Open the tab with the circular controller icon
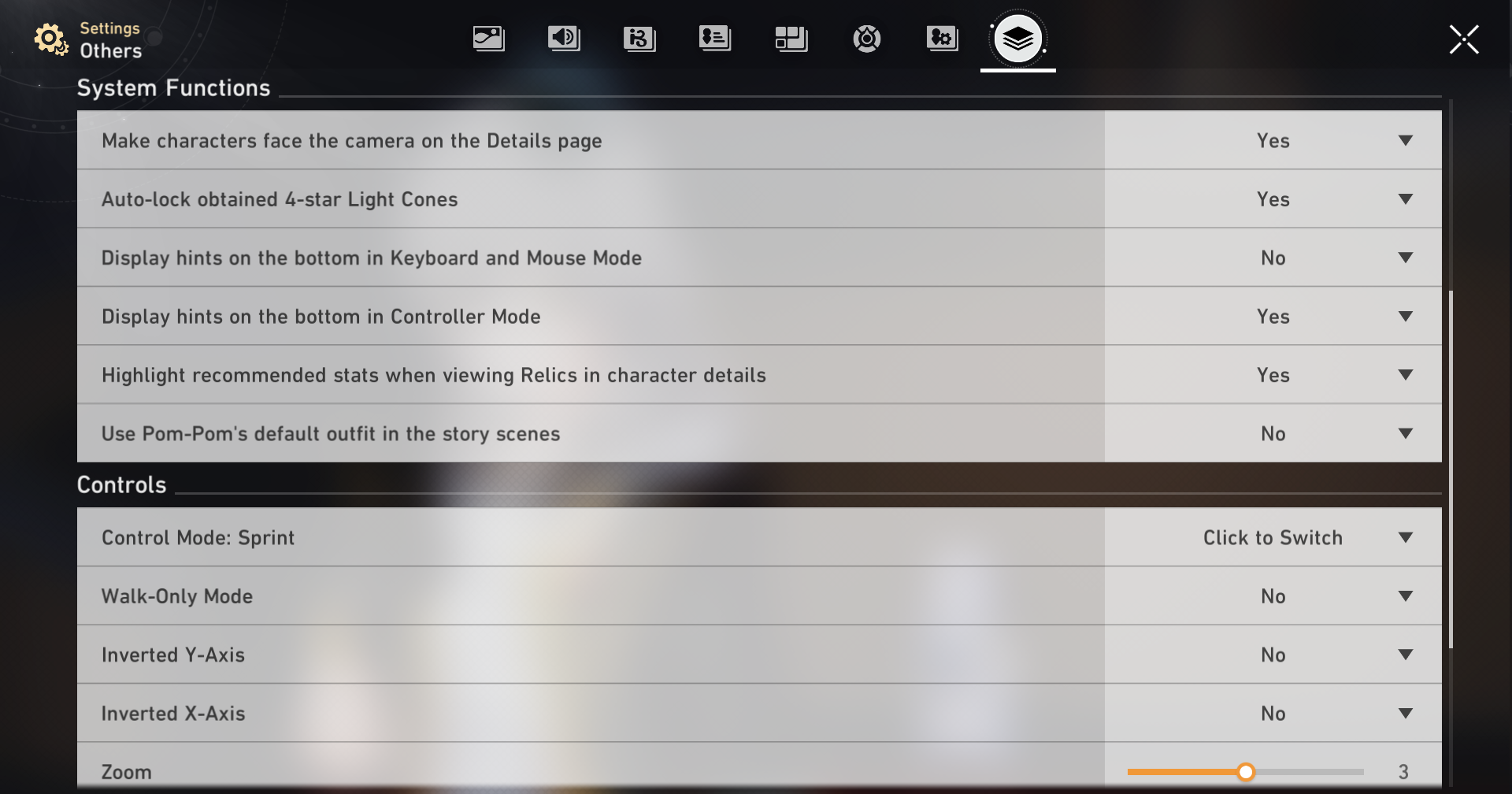Viewport: 1512px width, 794px height. [866, 38]
